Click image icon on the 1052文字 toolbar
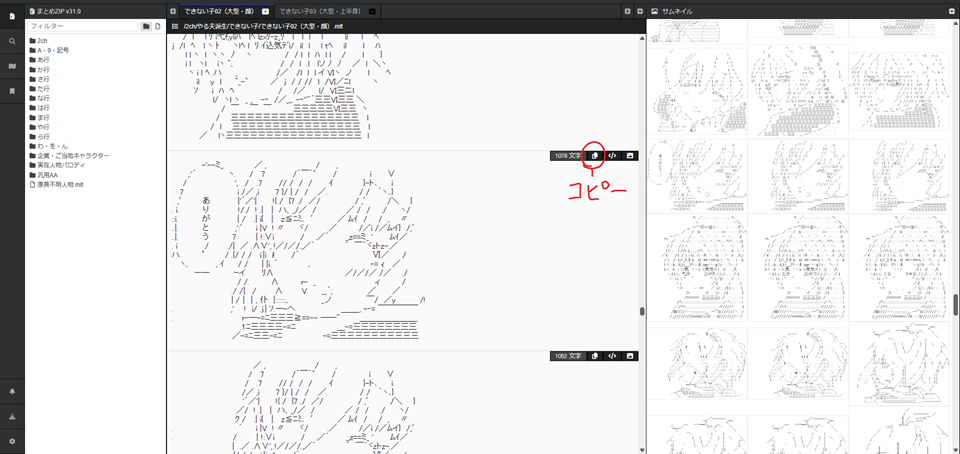Screen dimensions: 960x454 pyautogui.click(x=630, y=356)
